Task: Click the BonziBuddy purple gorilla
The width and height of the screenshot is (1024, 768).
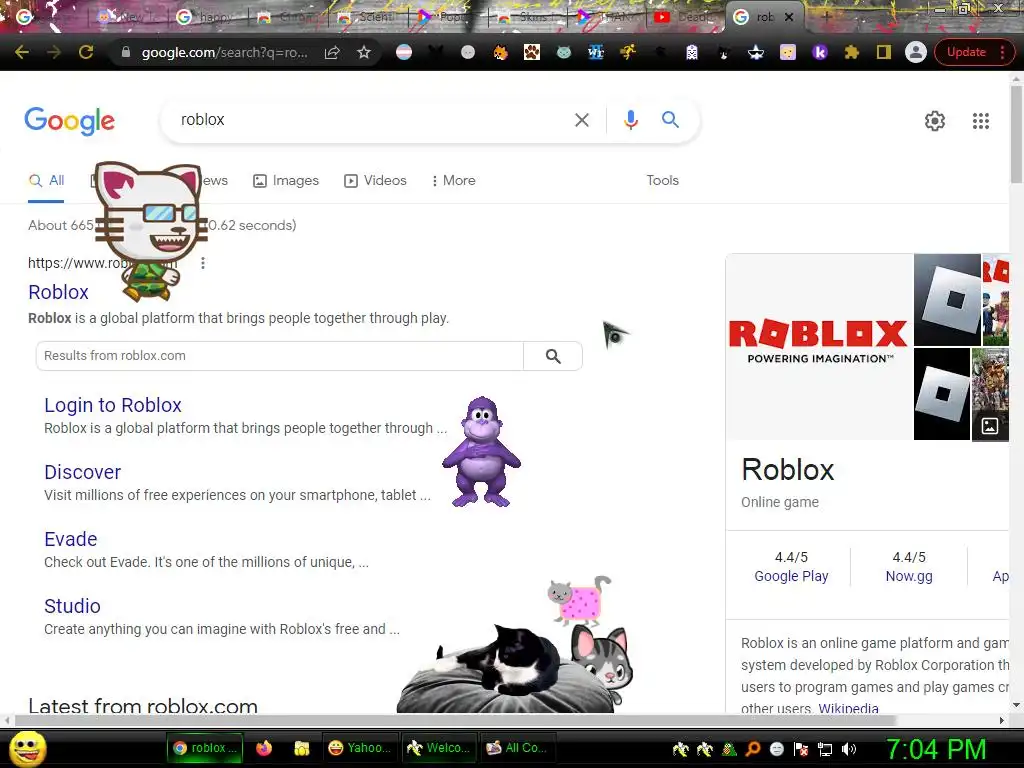Action: tap(481, 452)
